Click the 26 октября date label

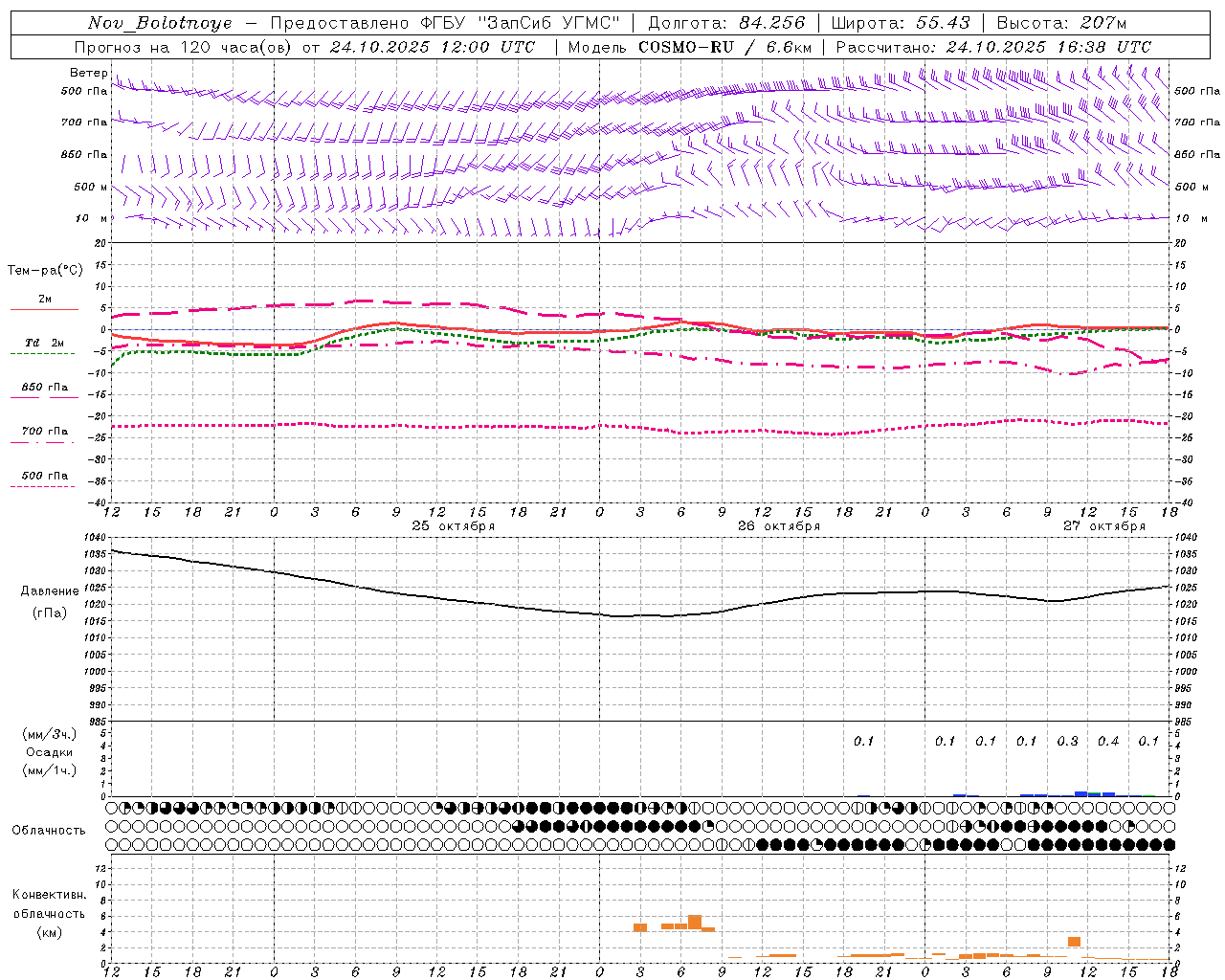coord(779,526)
